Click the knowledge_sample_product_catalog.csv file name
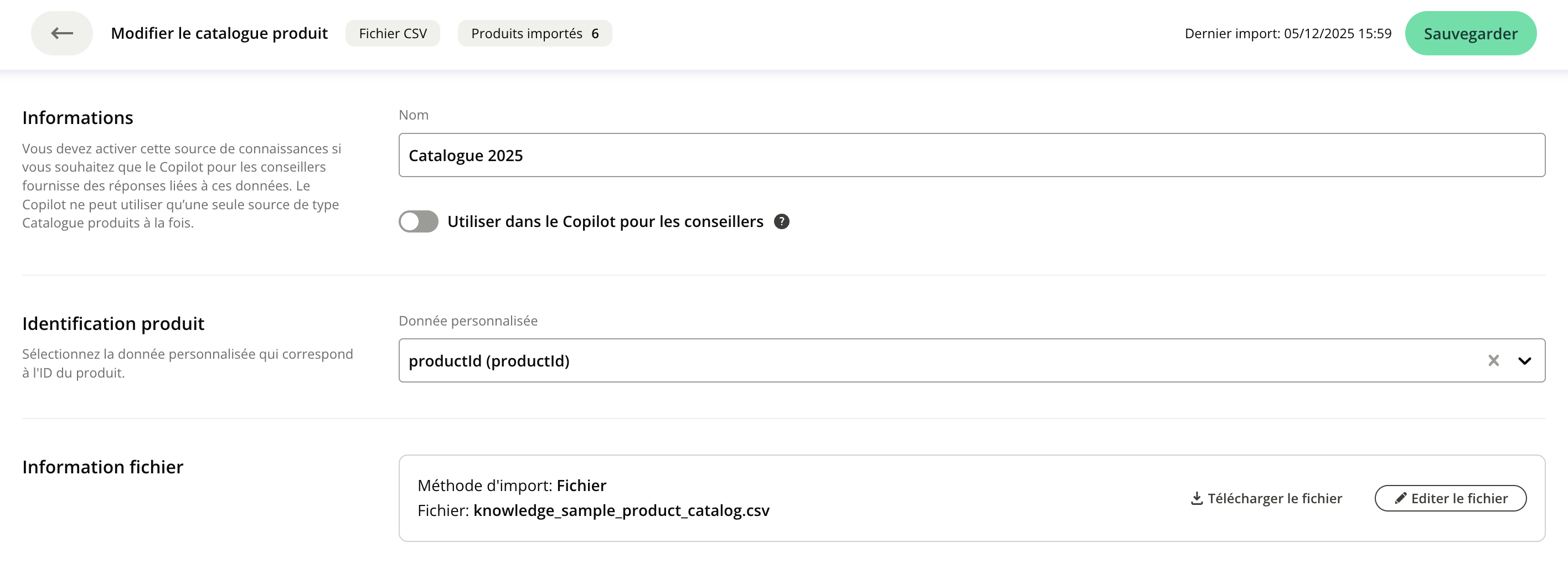The image size is (1568, 568). click(621, 510)
